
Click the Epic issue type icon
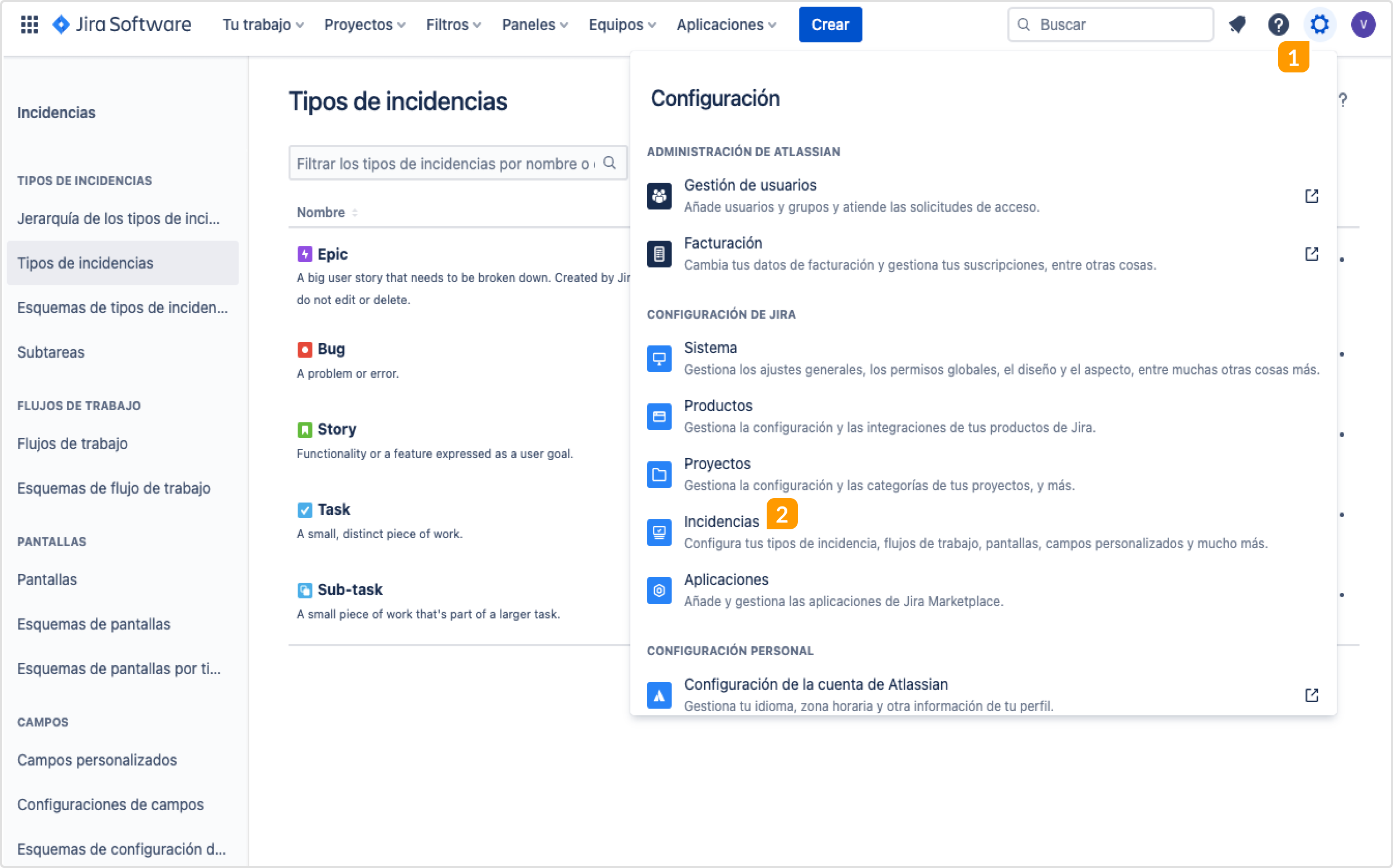[305, 253]
